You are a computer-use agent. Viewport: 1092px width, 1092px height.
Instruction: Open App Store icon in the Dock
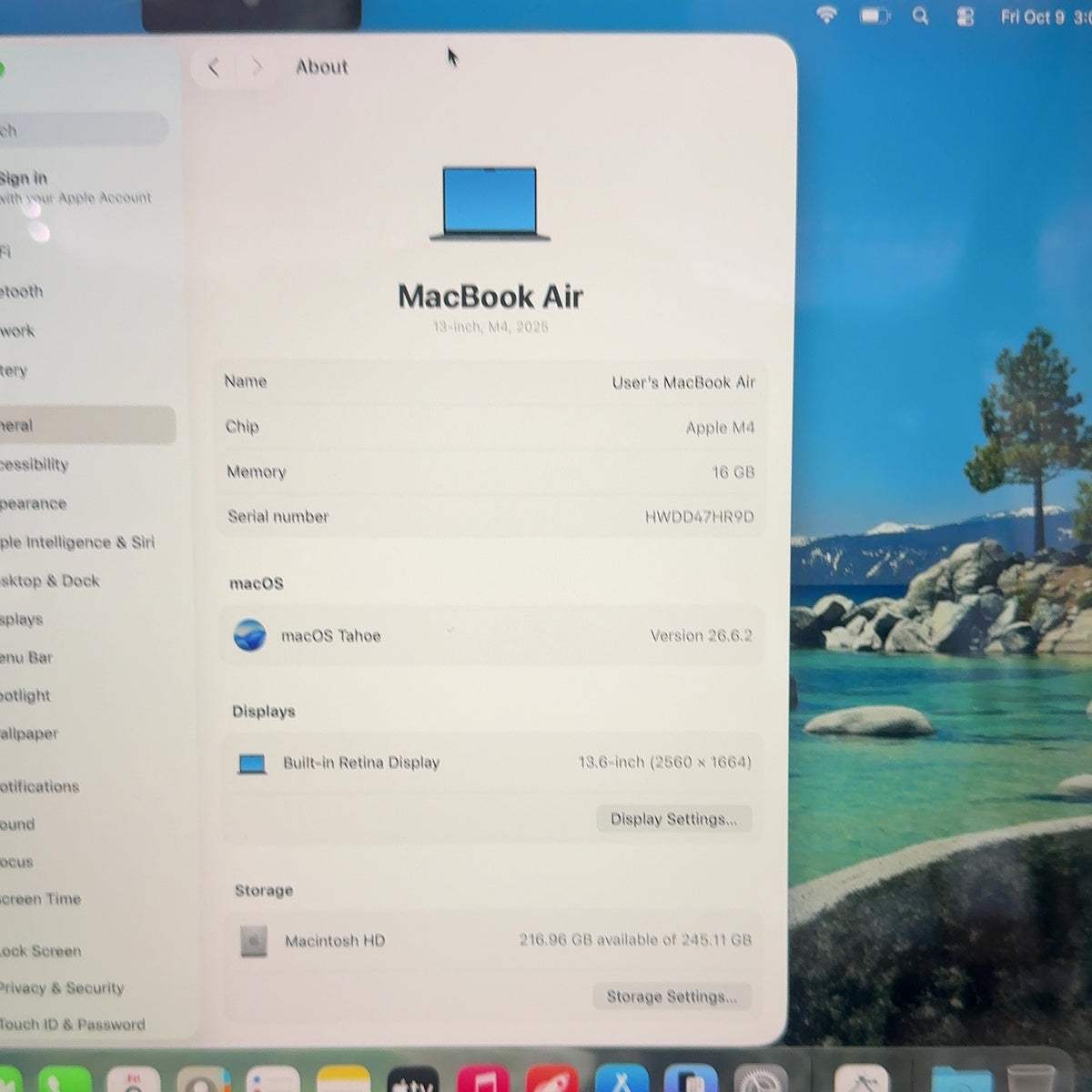click(x=622, y=1079)
